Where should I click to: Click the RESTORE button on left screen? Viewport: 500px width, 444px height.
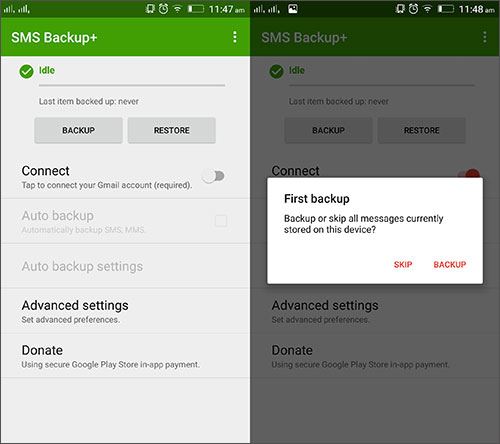click(172, 130)
